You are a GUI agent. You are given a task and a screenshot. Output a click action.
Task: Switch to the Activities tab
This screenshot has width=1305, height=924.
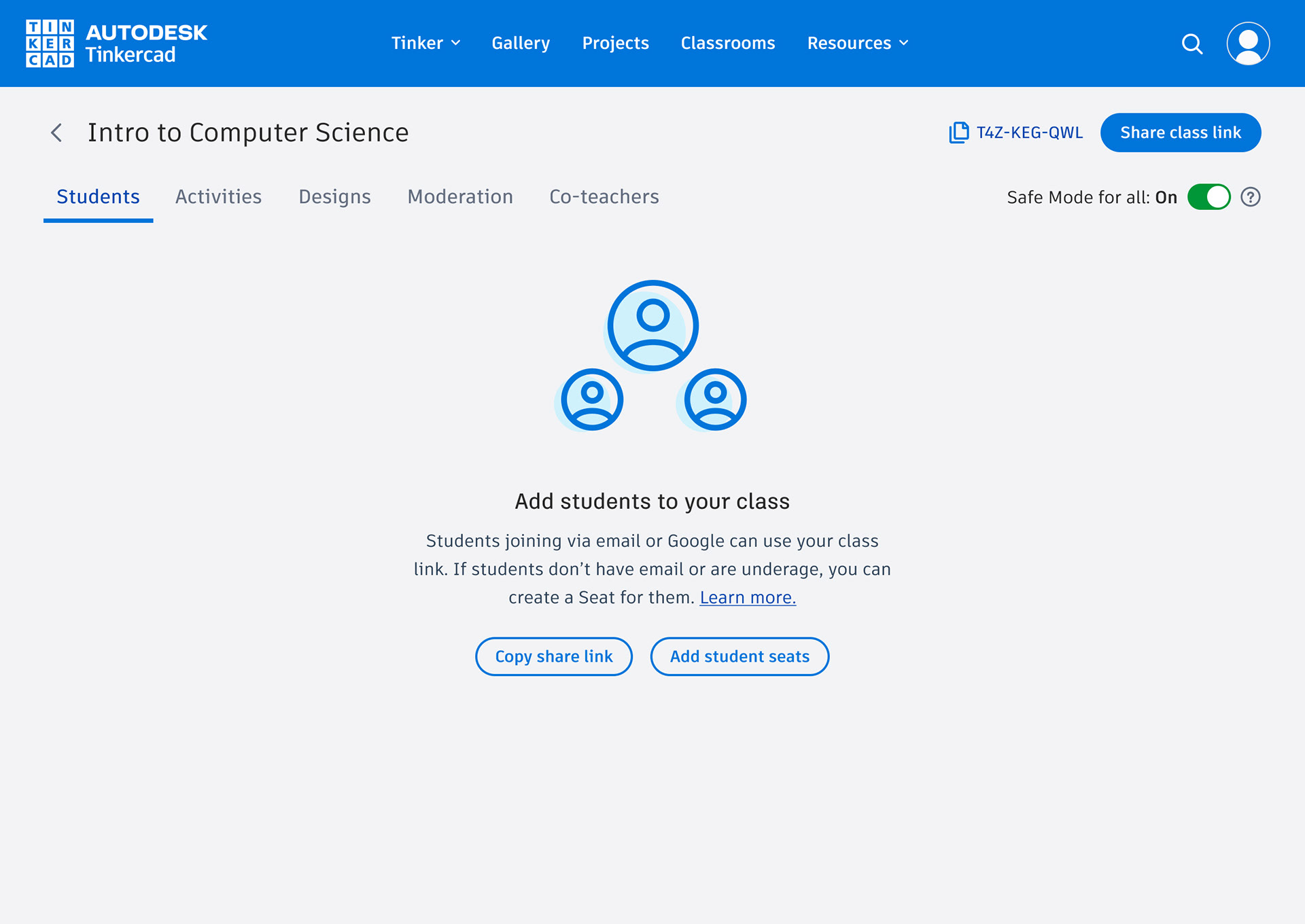[218, 197]
